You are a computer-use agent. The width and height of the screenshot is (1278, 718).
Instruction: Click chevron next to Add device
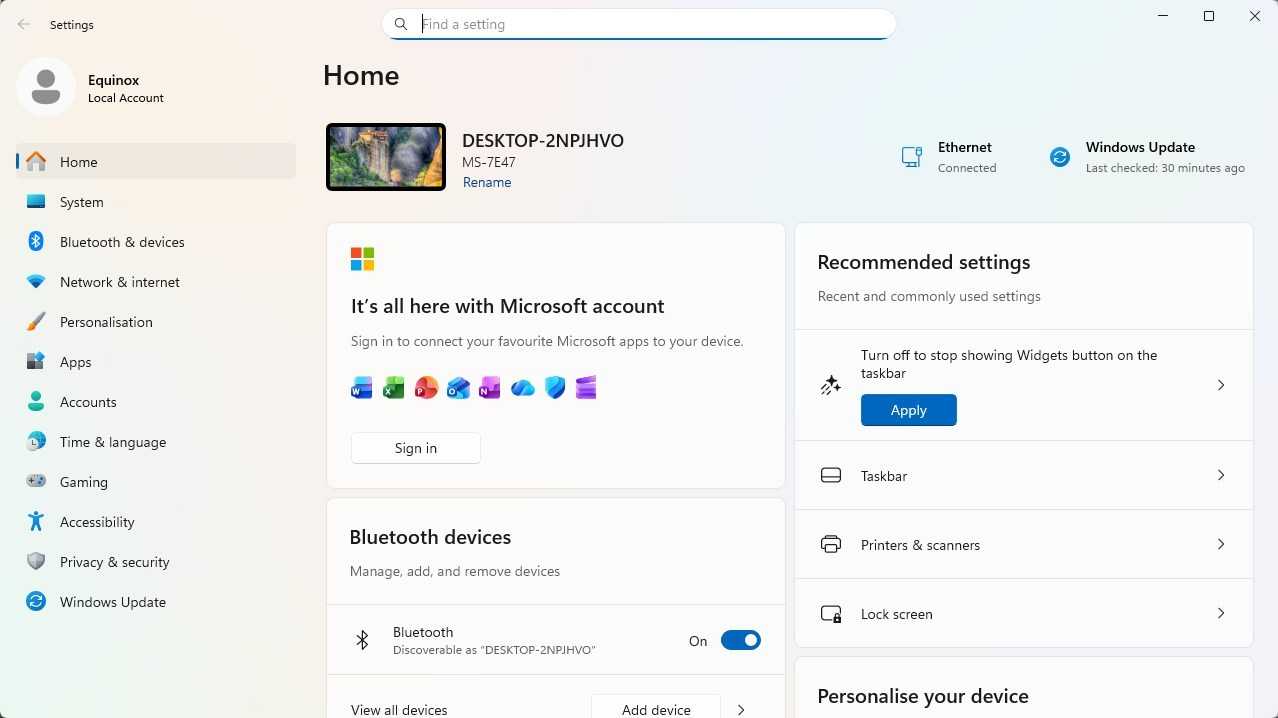click(x=741, y=710)
